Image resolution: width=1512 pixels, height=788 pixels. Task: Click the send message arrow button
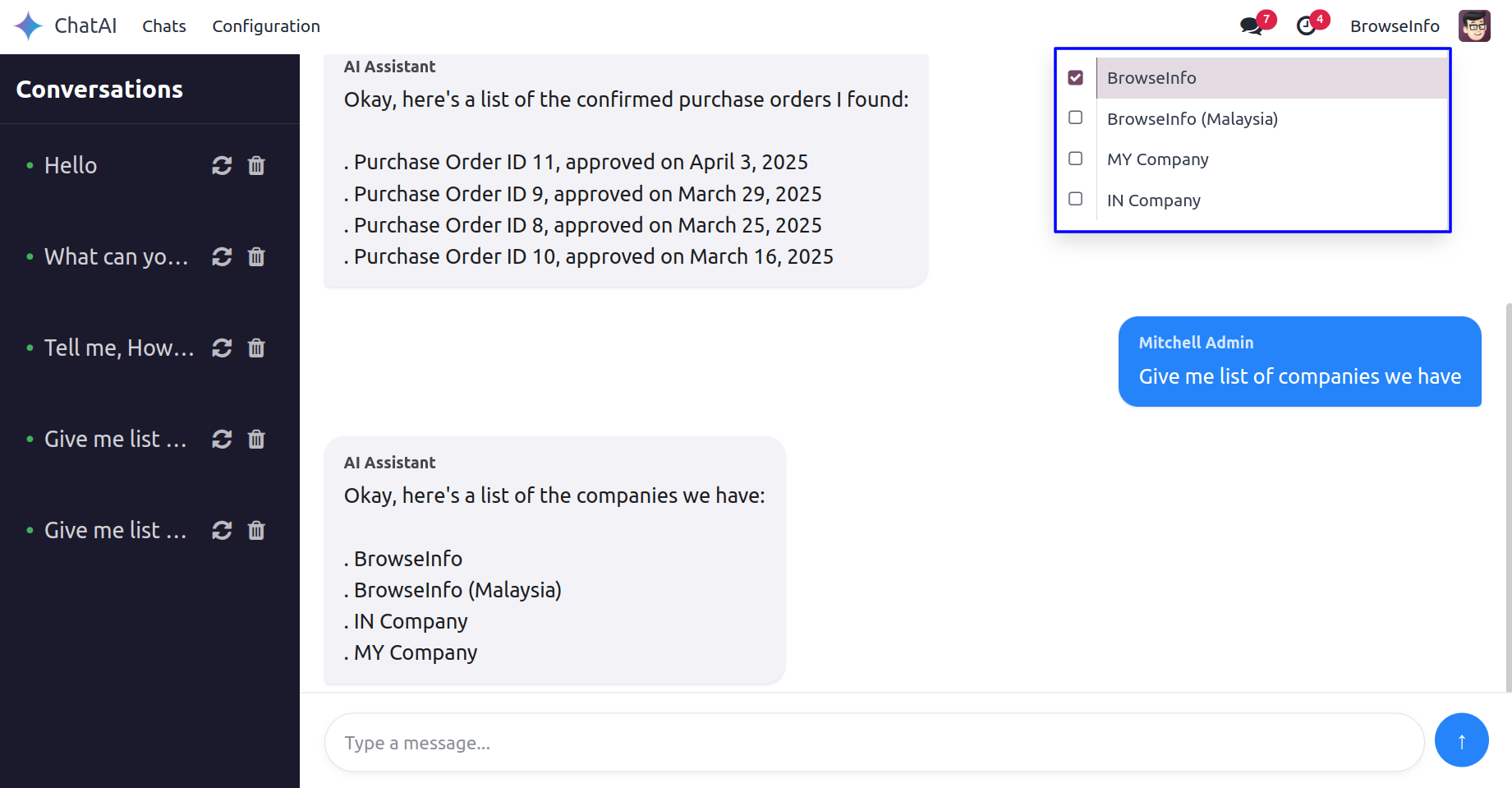(x=1461, y=740)
